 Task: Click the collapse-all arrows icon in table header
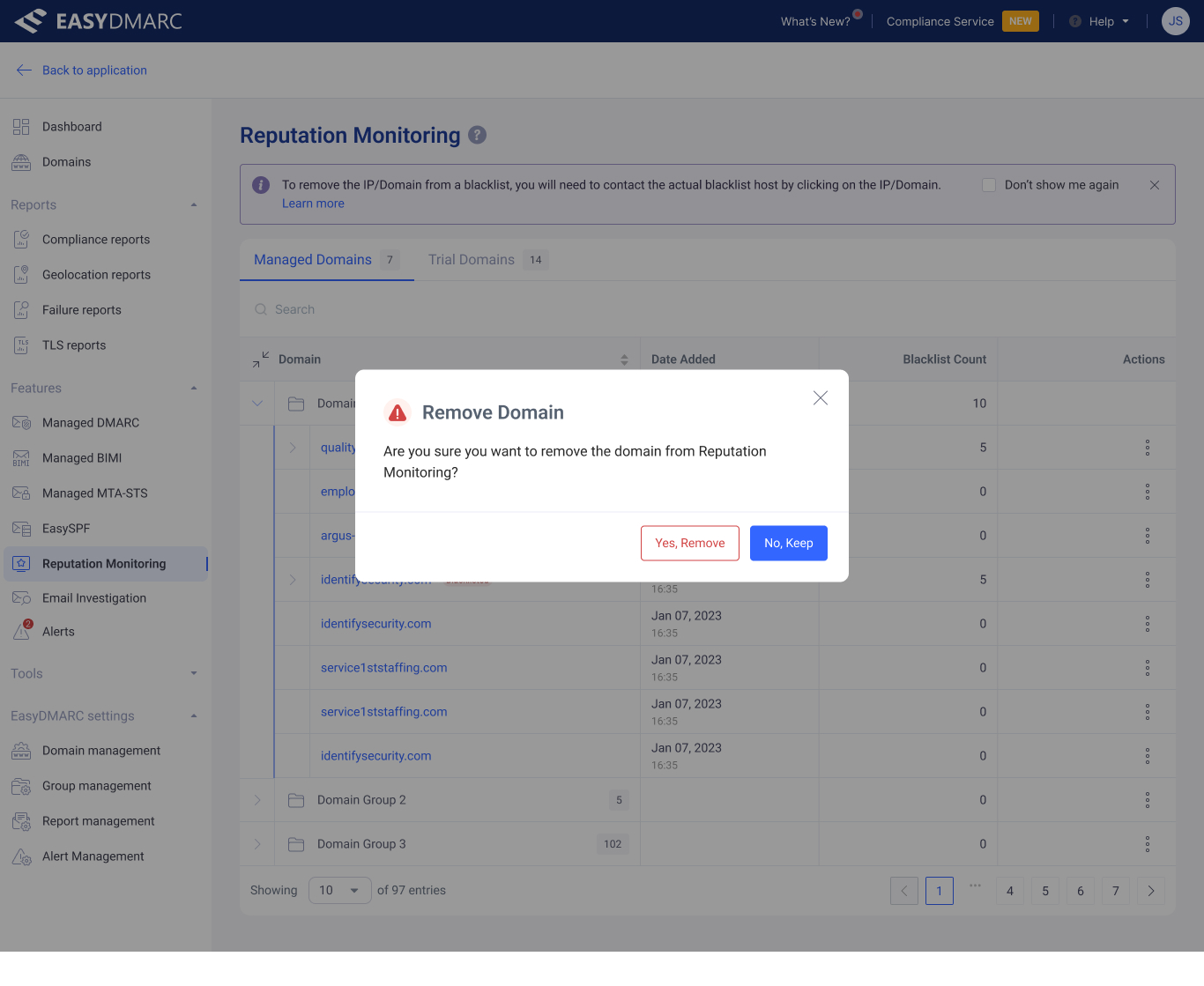[261, 360]
